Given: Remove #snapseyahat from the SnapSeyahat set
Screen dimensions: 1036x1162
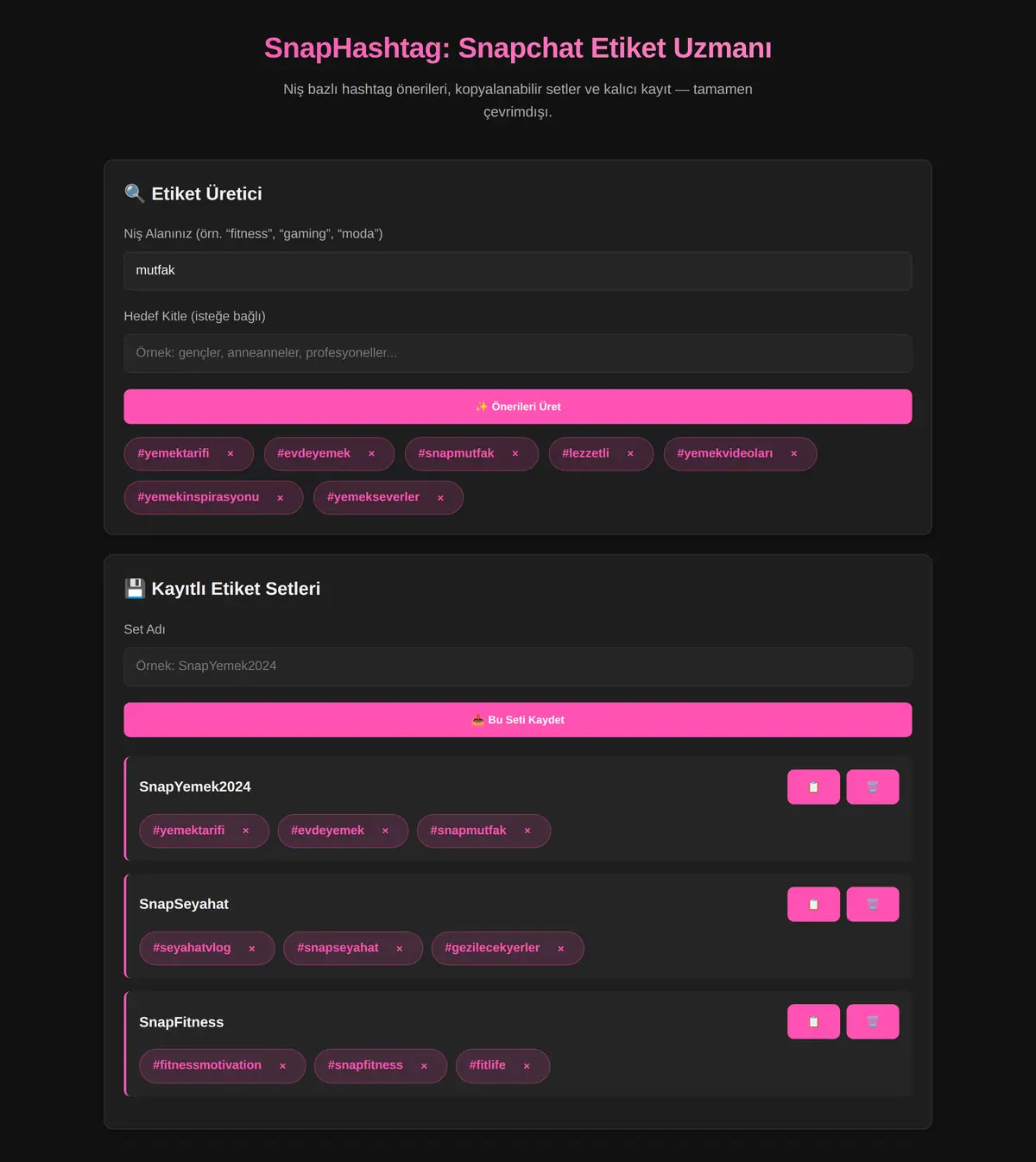Looking at the screenshot, I should point(400,949).
